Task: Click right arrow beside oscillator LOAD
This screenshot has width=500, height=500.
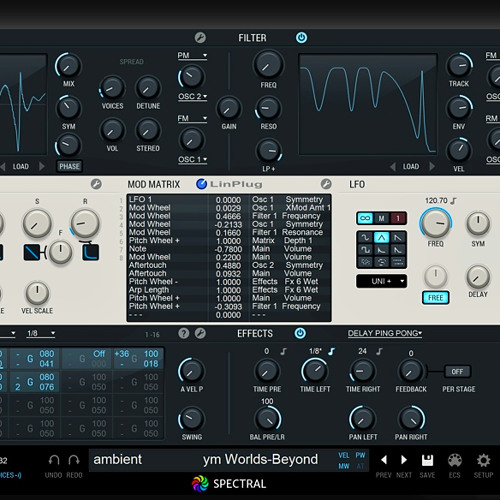Action: pos(42,166)
